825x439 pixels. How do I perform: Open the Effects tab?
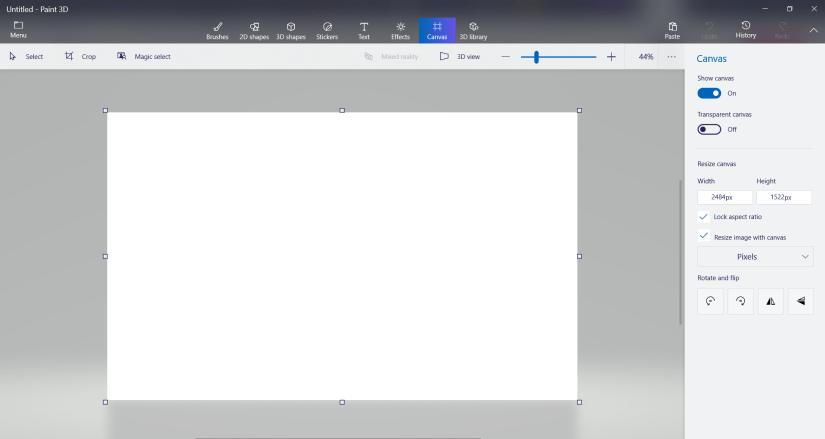click(400, 31)
